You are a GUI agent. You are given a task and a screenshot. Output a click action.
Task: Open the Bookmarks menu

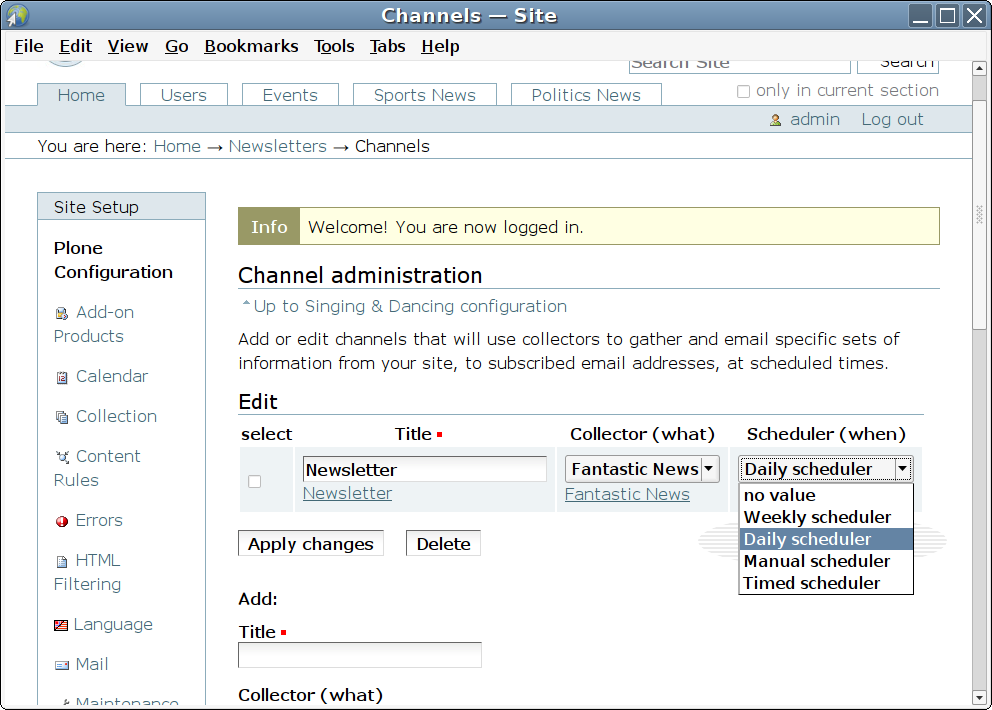pyautogui.click(x=251, y=46)
